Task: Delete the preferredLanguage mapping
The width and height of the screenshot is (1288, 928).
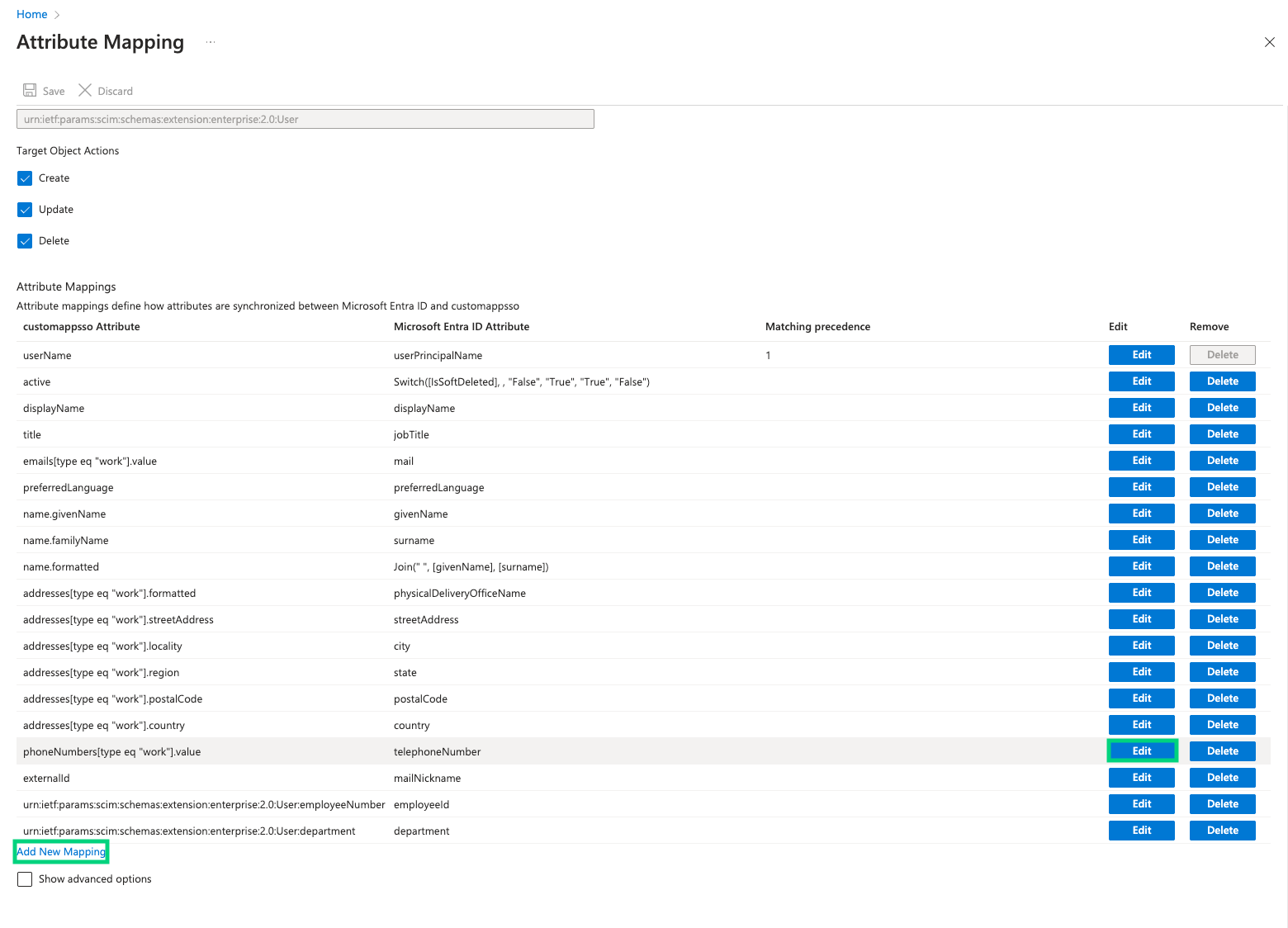Action: tap(1222, 487)
